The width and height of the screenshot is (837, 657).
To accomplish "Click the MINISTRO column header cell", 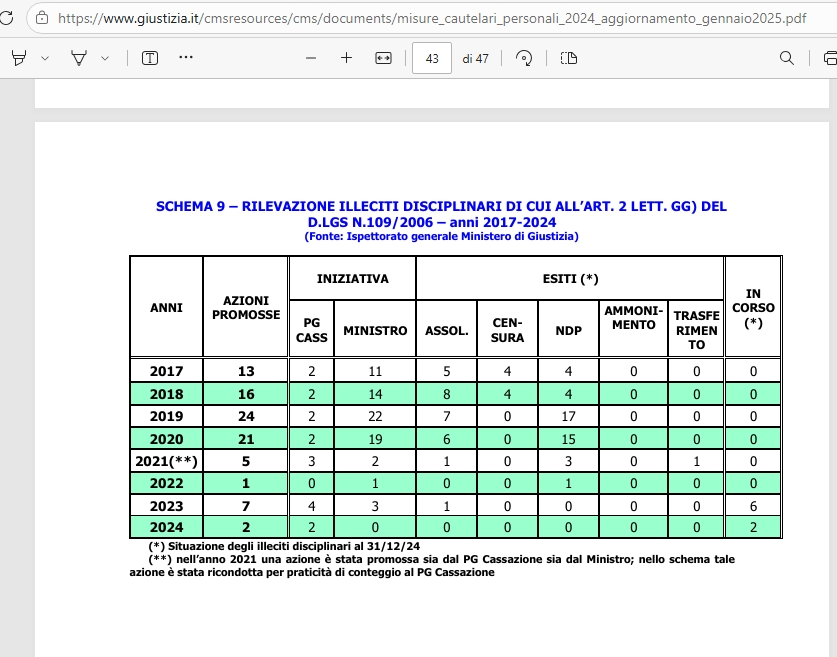I will 375,330.
